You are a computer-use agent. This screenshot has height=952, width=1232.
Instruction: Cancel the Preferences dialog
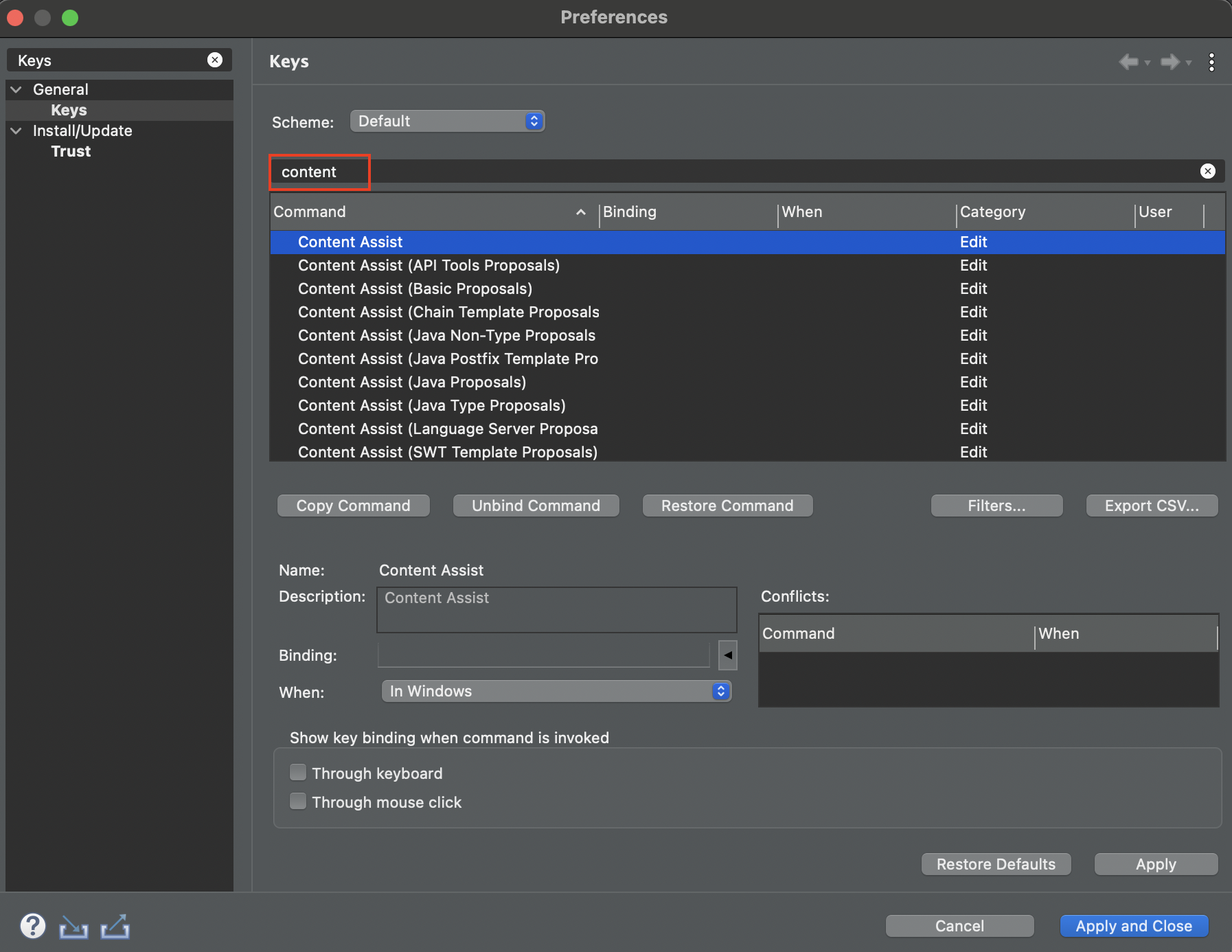pos(960,926)
